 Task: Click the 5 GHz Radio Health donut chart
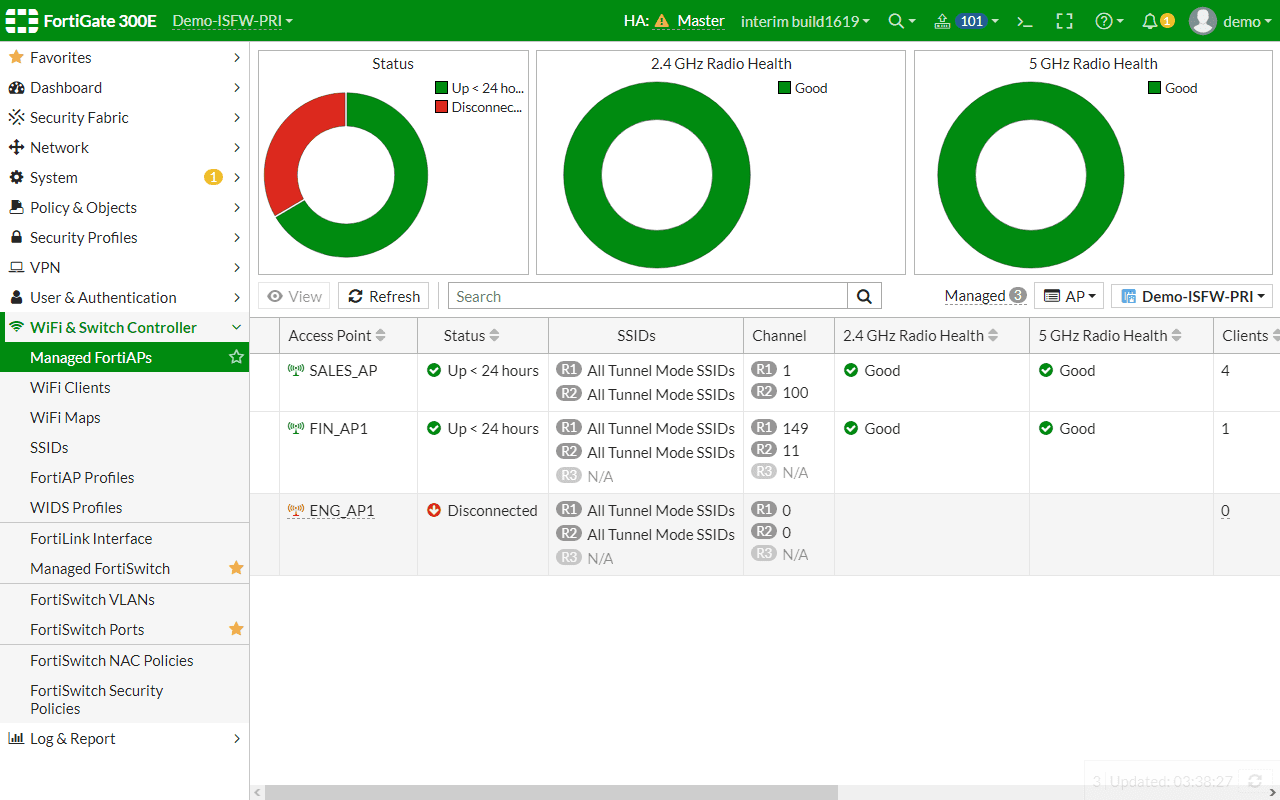1031,175
